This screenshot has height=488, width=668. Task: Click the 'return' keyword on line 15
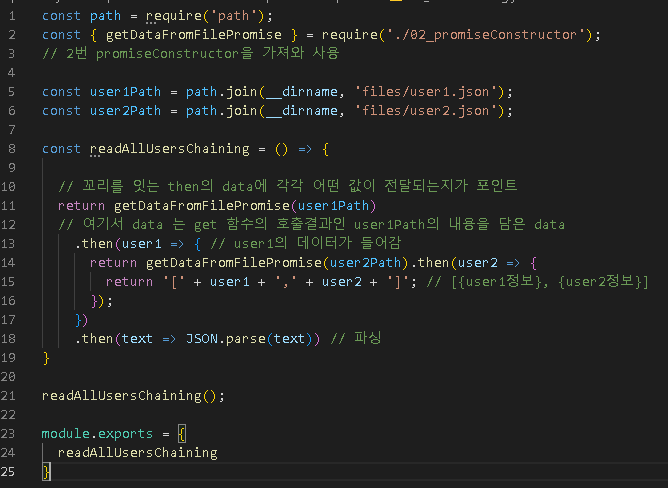point(129,282)
